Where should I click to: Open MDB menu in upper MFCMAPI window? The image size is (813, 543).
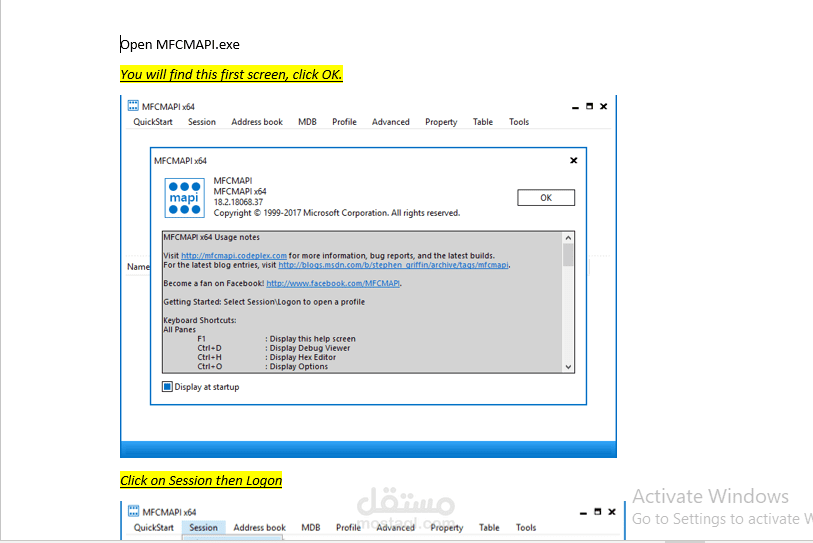point(307,122)
